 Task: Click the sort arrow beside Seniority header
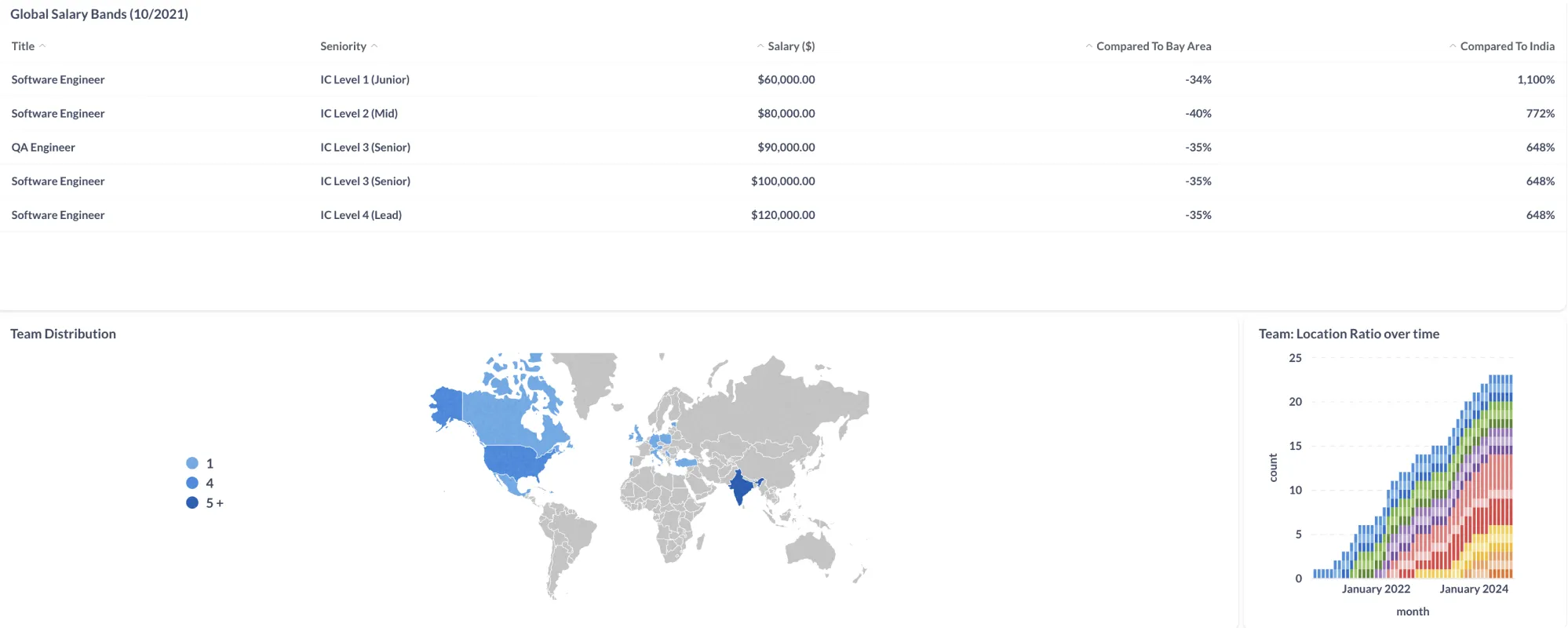(374, 46)
